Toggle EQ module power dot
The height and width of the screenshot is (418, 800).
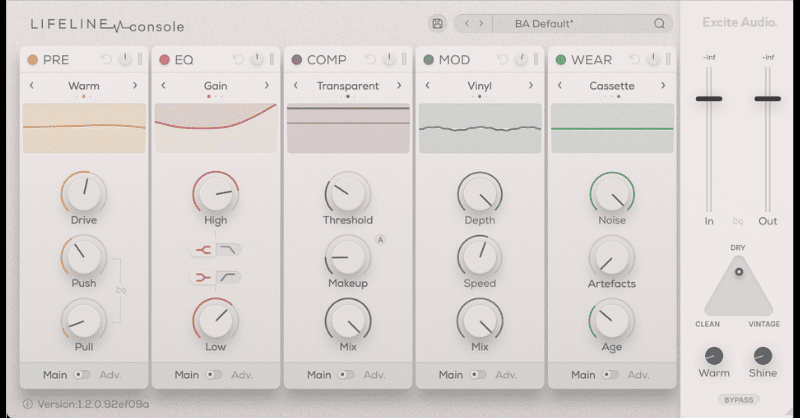(x=164, y=60)
